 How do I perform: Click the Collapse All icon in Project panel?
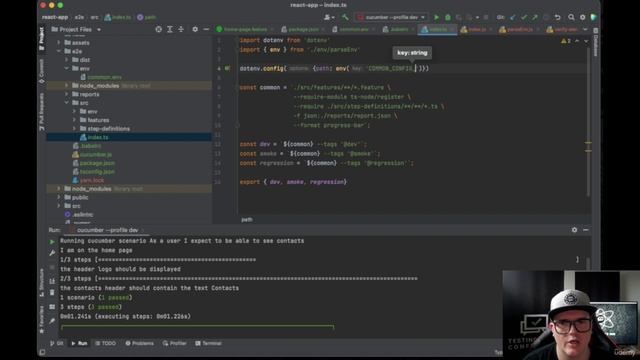coord(181,29)
